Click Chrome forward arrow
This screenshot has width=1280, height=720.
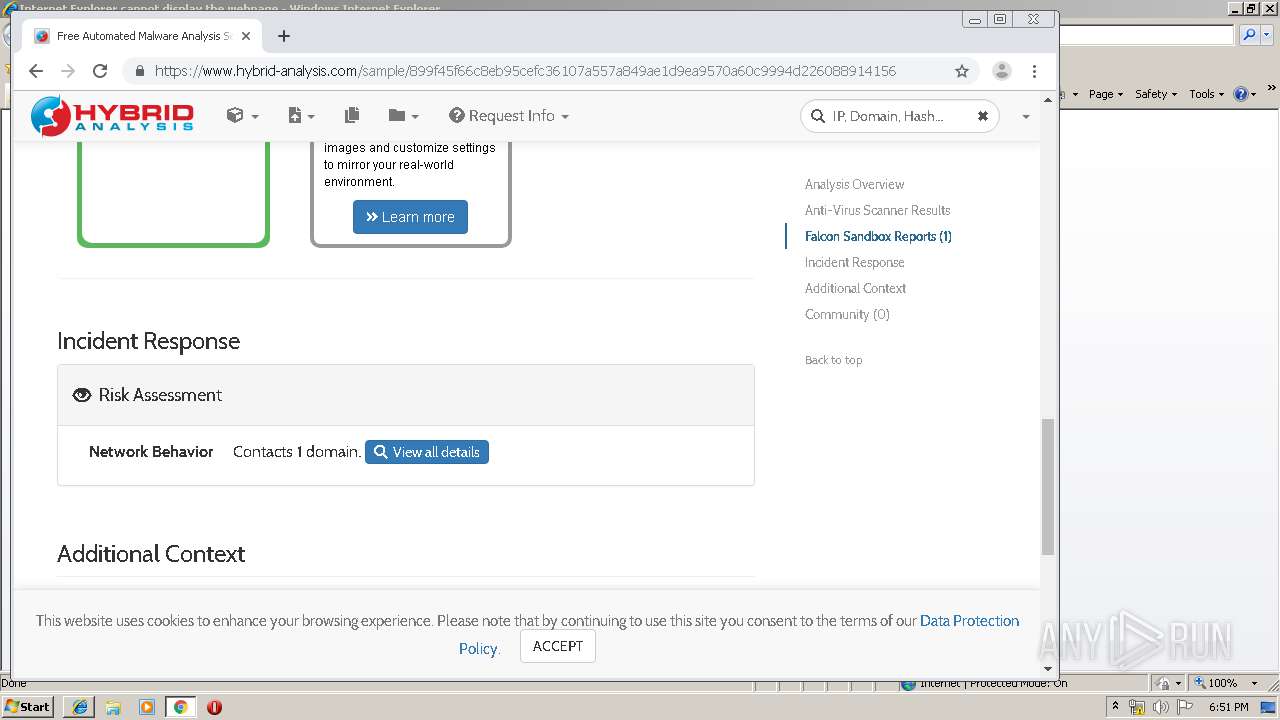[68, 71]
